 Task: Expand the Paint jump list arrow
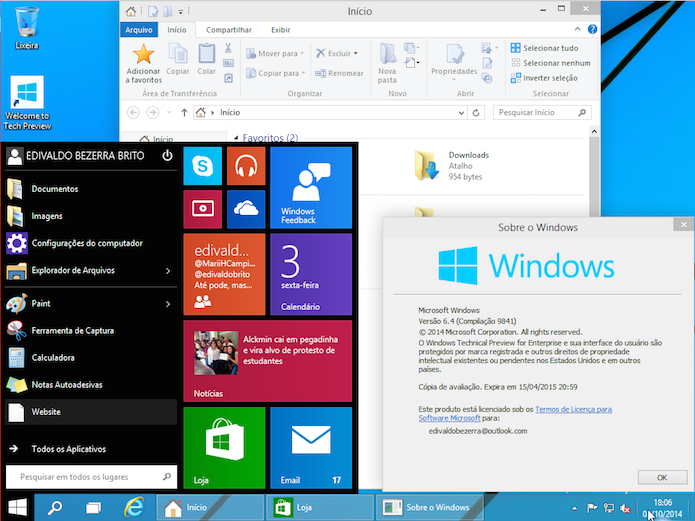coord(168,304)
